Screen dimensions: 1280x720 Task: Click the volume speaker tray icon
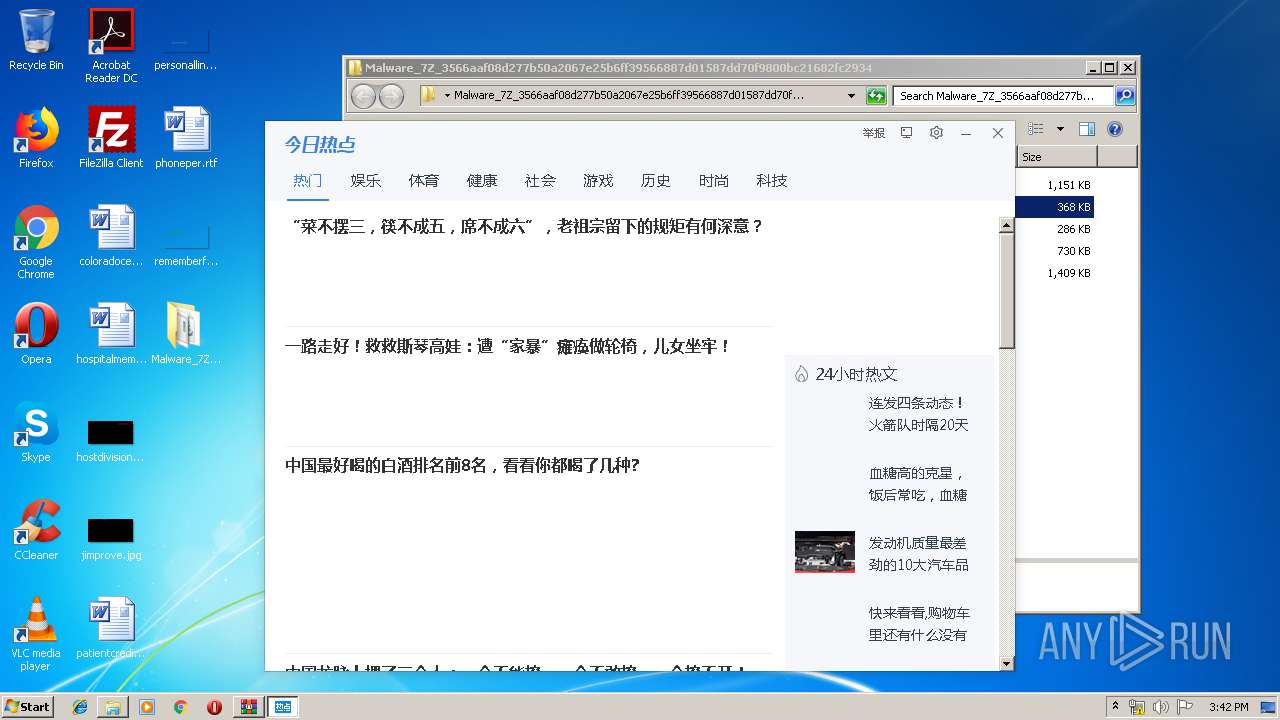click(1161, 707)
